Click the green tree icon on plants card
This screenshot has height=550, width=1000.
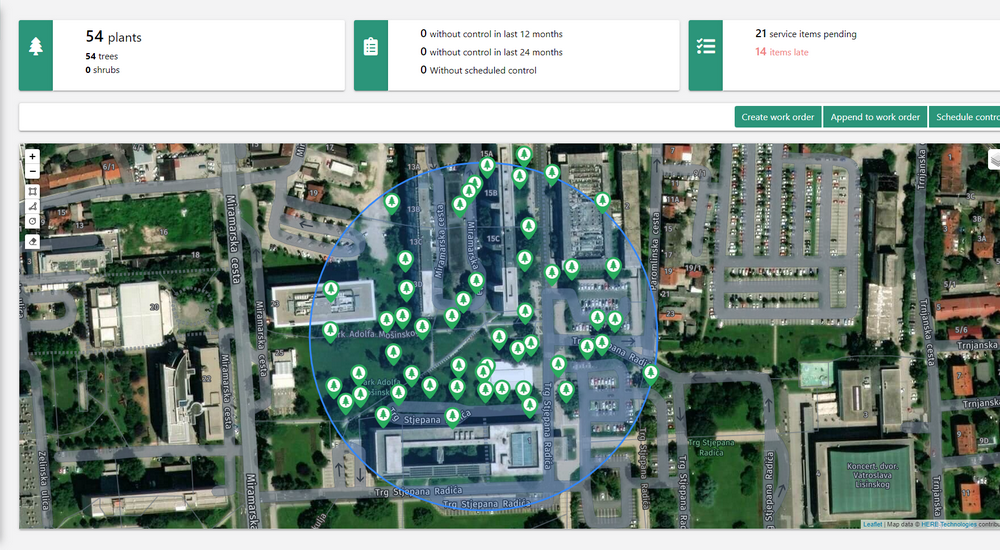coord(36,47)
